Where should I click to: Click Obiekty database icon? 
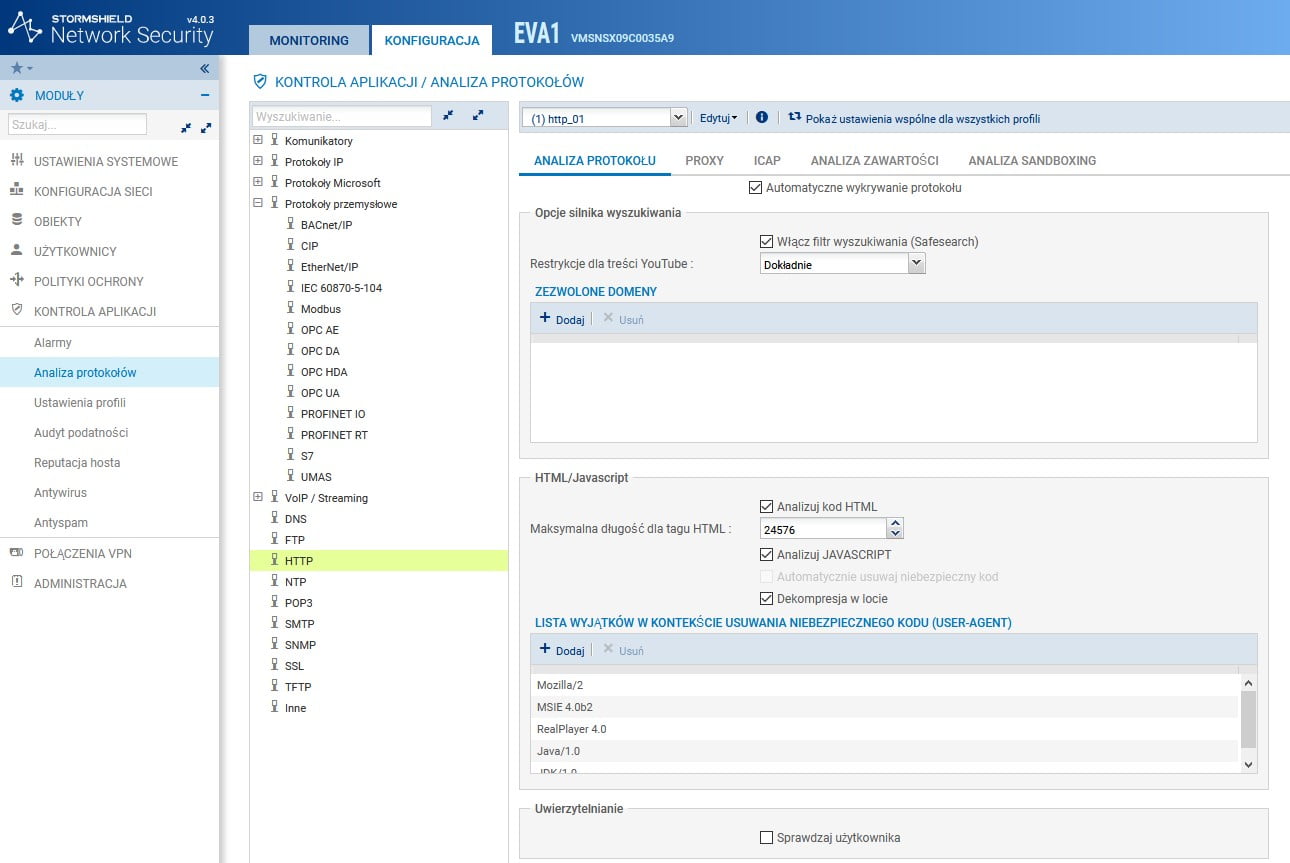click(16, 221)
